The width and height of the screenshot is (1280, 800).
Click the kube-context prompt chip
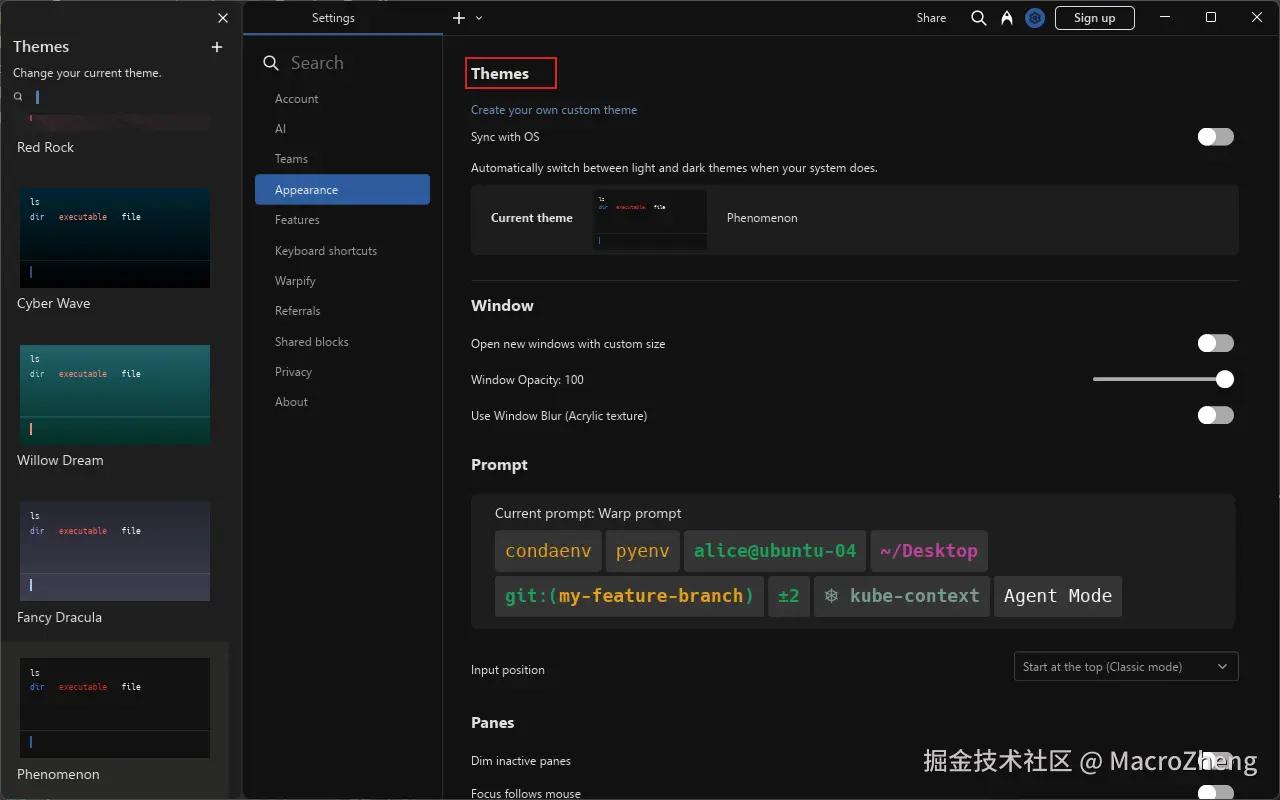point(902,596)
